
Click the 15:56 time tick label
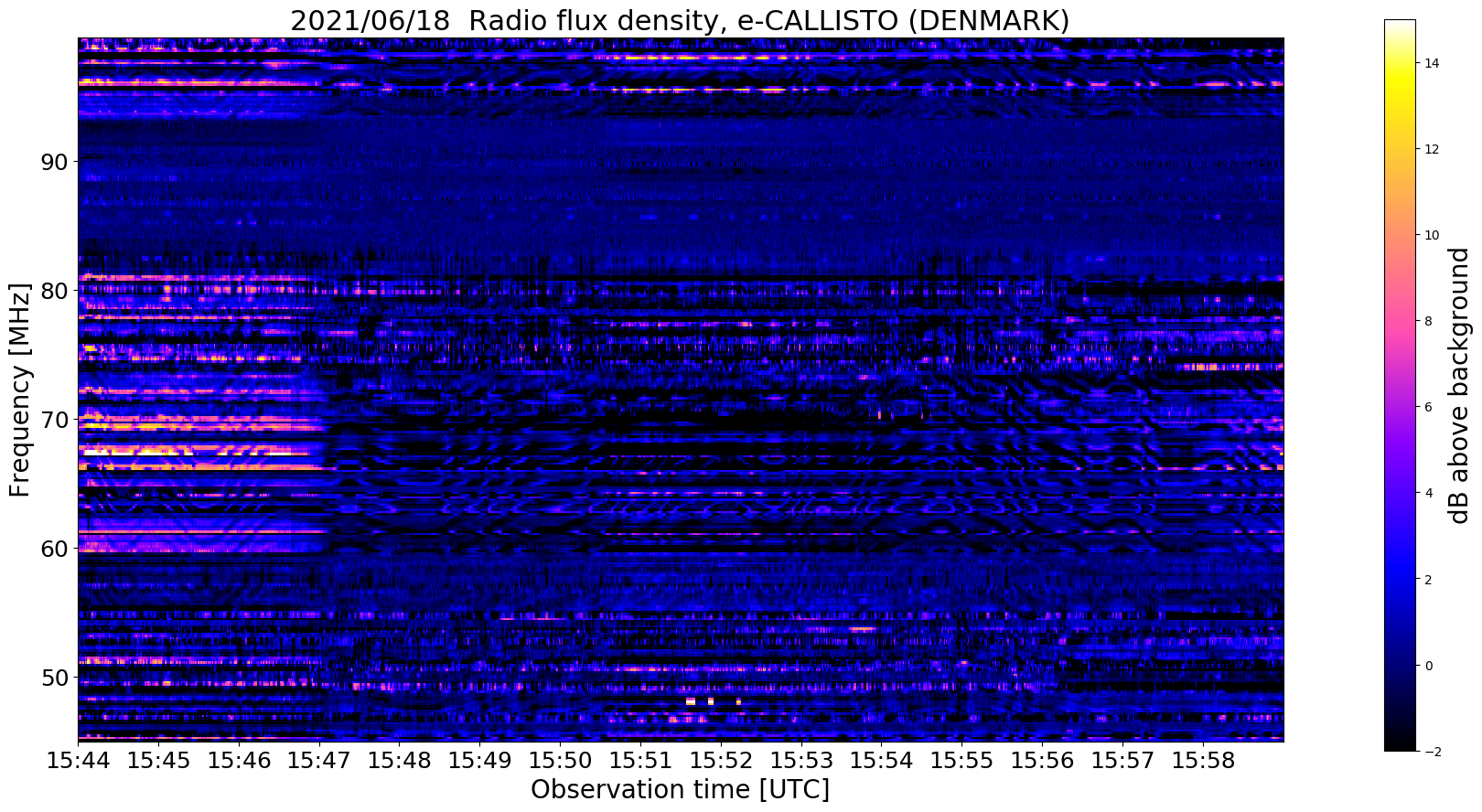click(x=1043, y=761)
